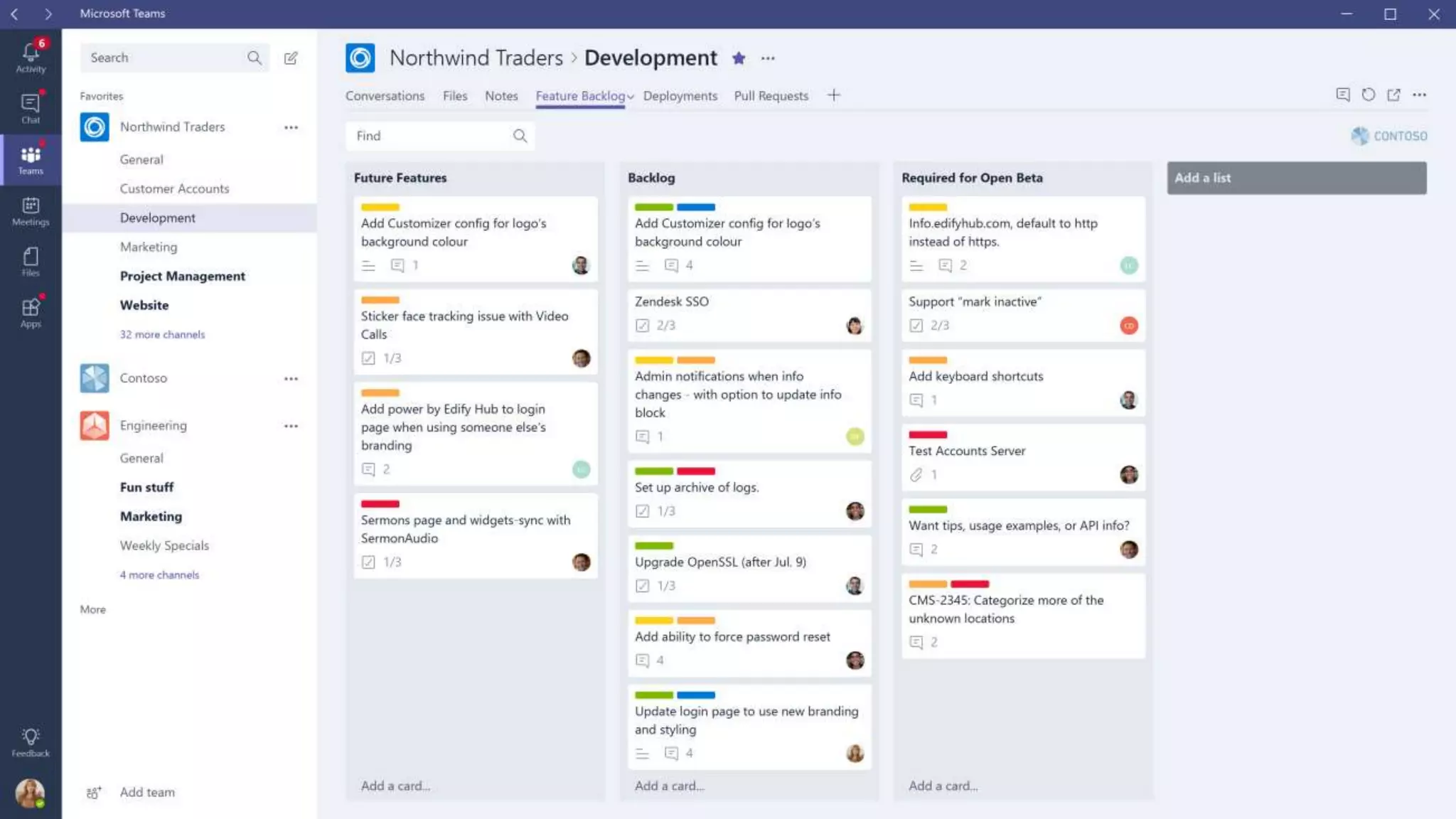Click checklist icon on Set up archive card

click(642, 511)
